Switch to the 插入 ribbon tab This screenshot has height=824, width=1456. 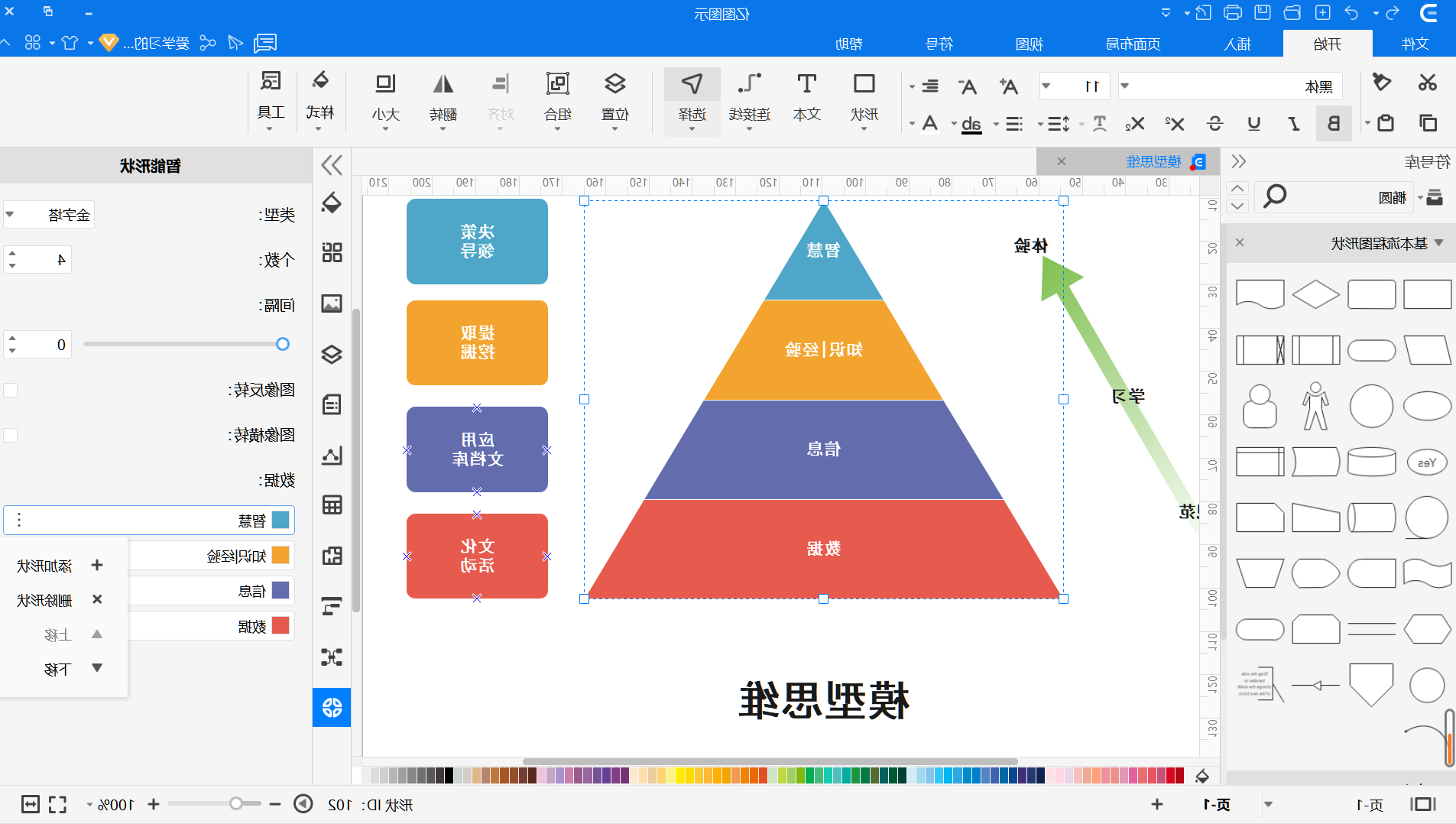pos(1237,44)
